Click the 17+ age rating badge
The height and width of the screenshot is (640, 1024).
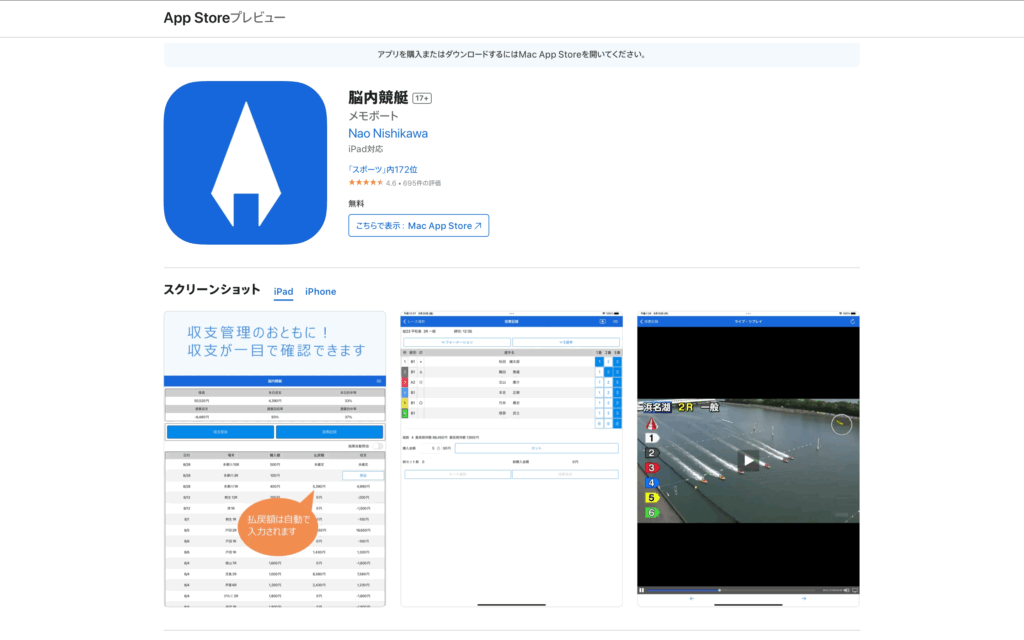coord(422,99)
